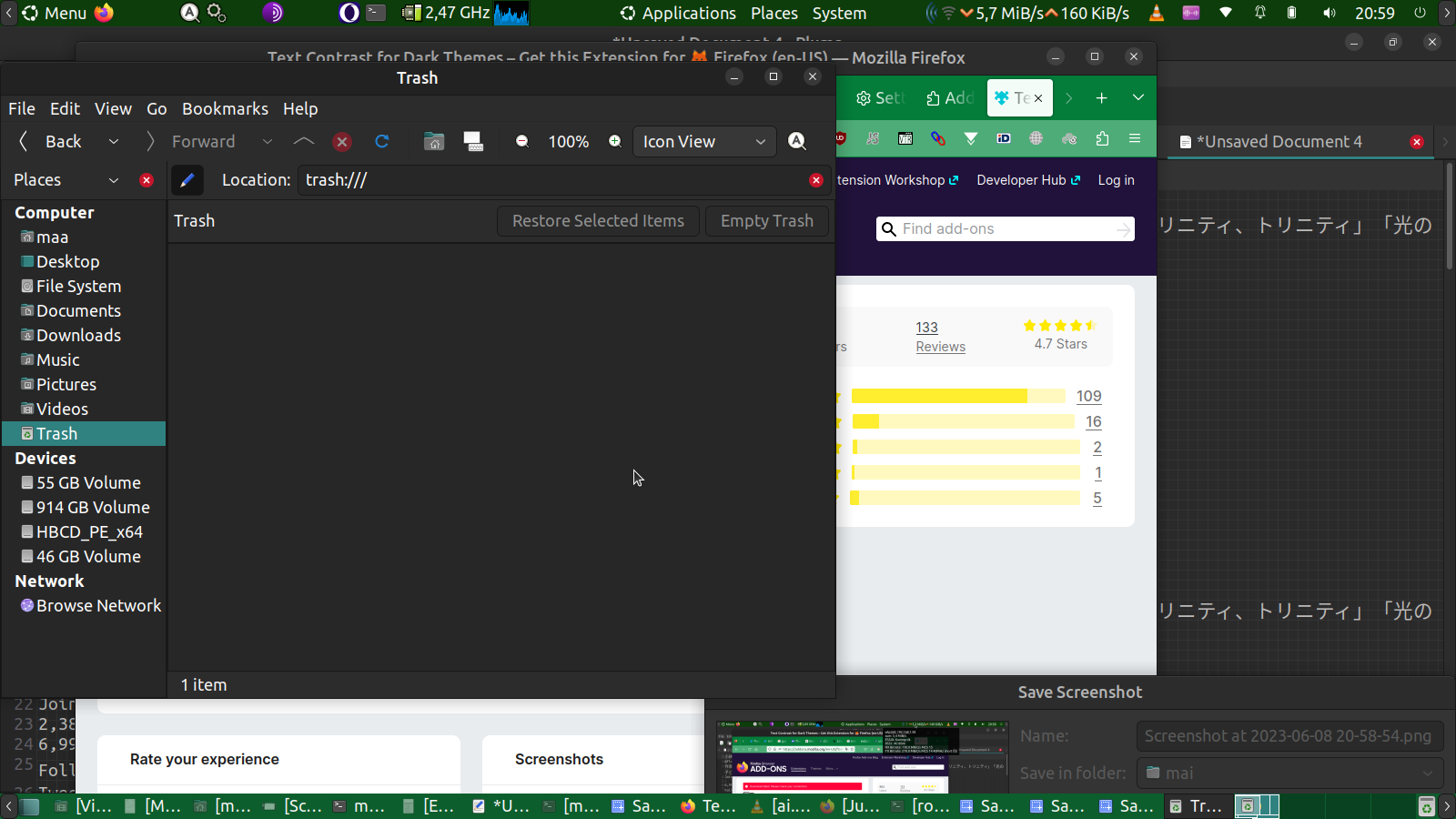Go up to the parent folder

(304, 141)
